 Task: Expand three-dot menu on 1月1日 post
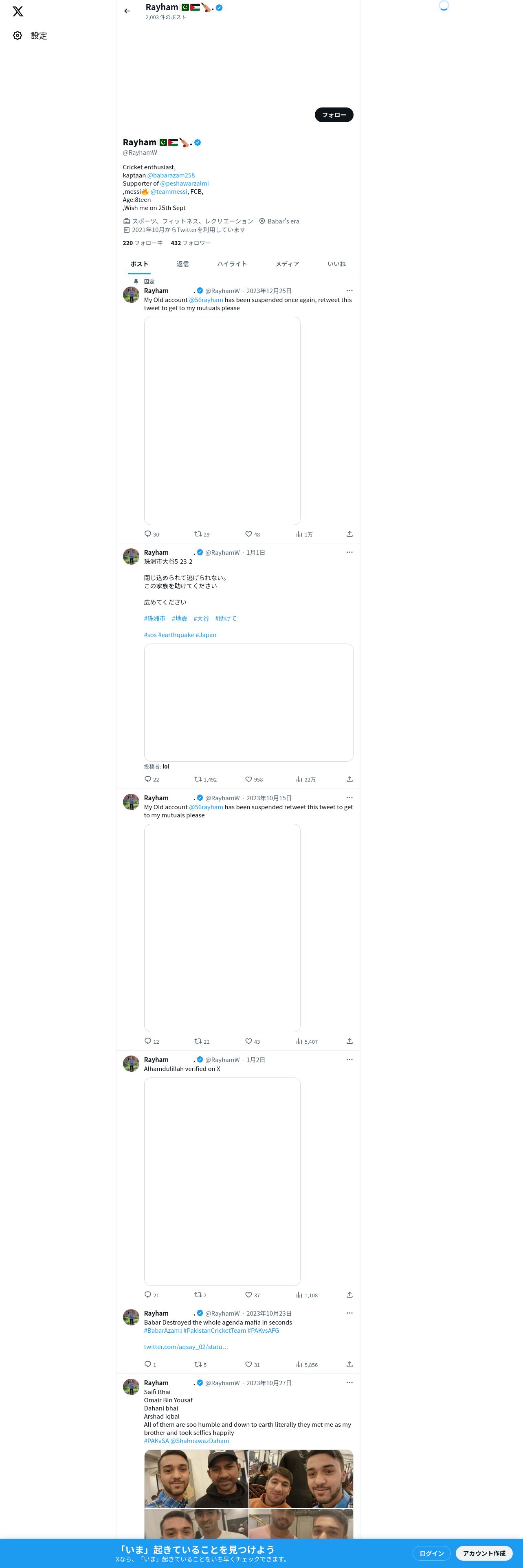(349, 552)
